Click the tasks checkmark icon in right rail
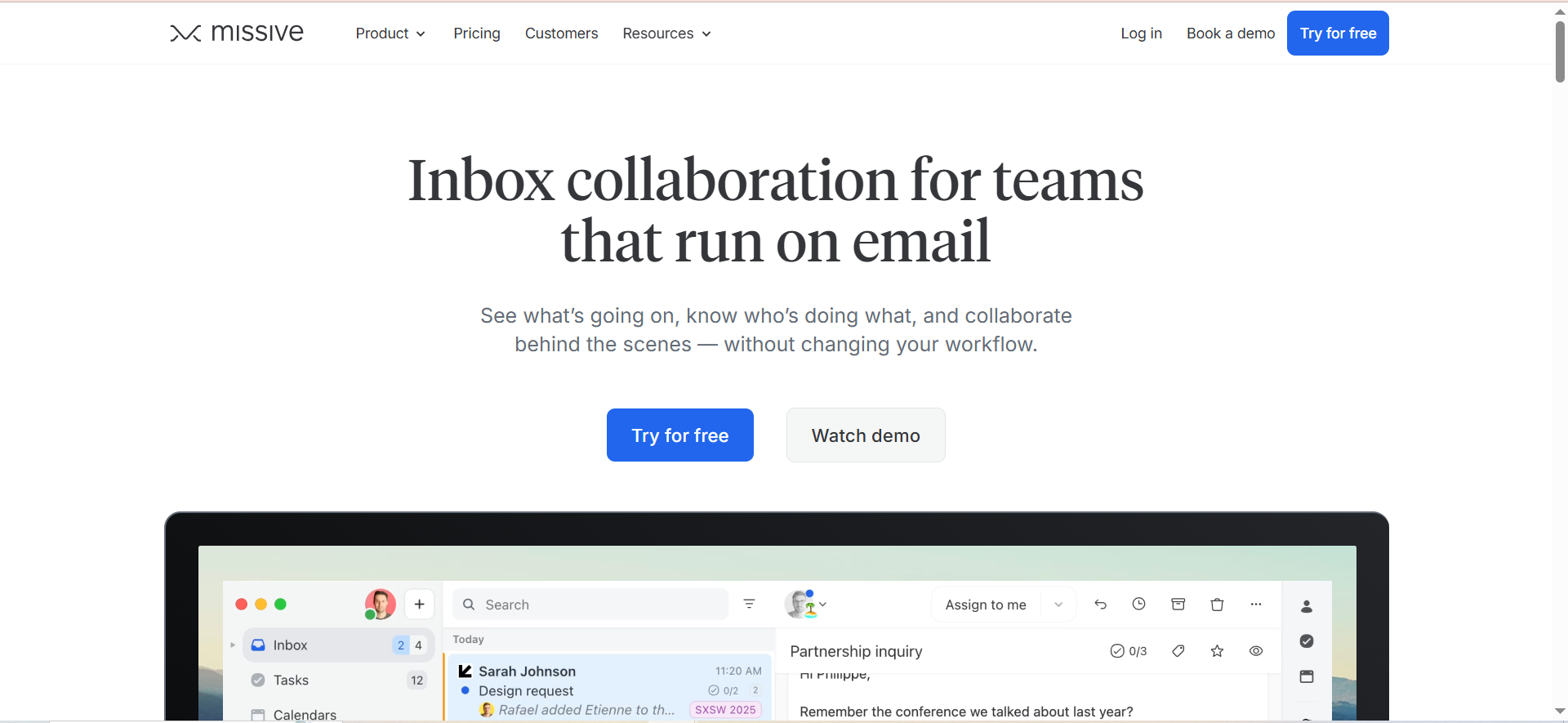This screenshot has width=1568, height=723. coord(1307,641)
